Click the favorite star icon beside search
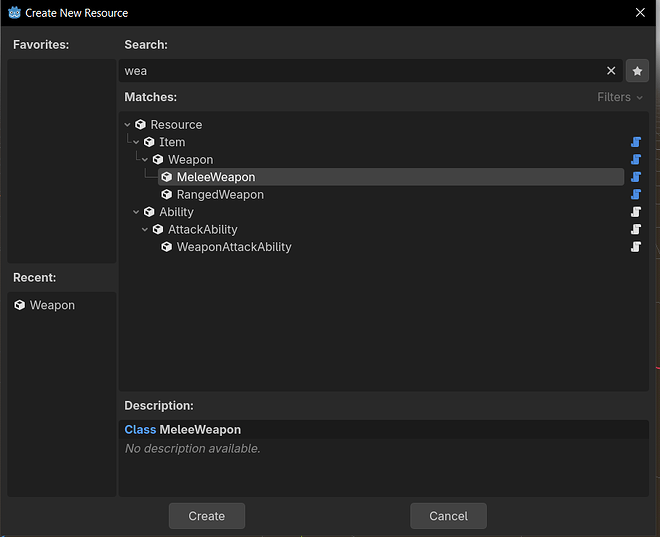Screen dimensions: 660x537 [x=637, y=71]
